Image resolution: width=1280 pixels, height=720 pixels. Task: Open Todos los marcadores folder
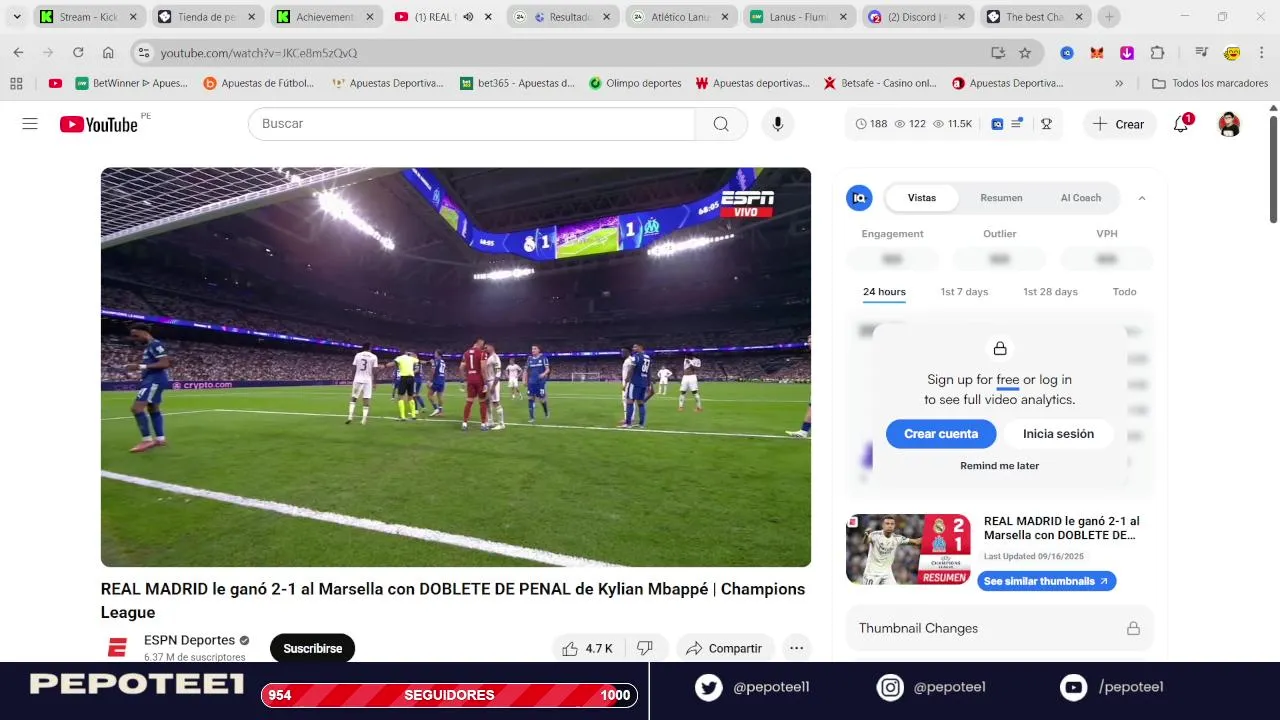(1210, 83)
